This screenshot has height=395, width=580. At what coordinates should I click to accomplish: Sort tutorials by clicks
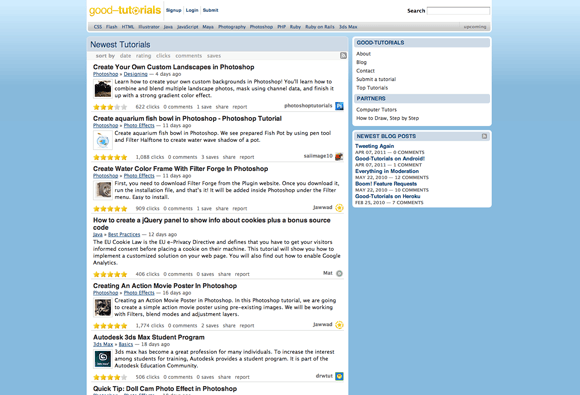[163, 56]
